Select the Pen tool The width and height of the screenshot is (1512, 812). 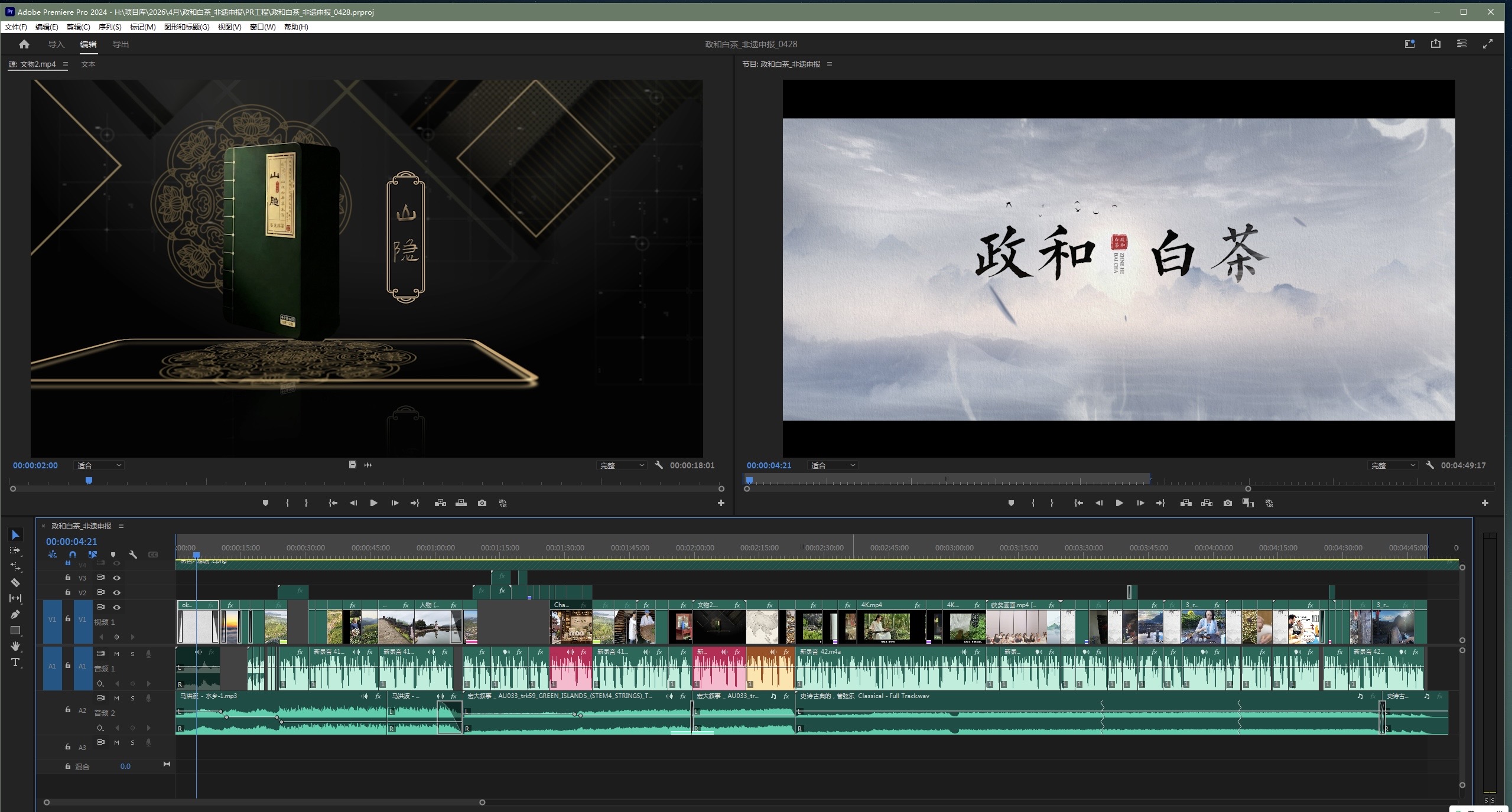coord(15,615)
